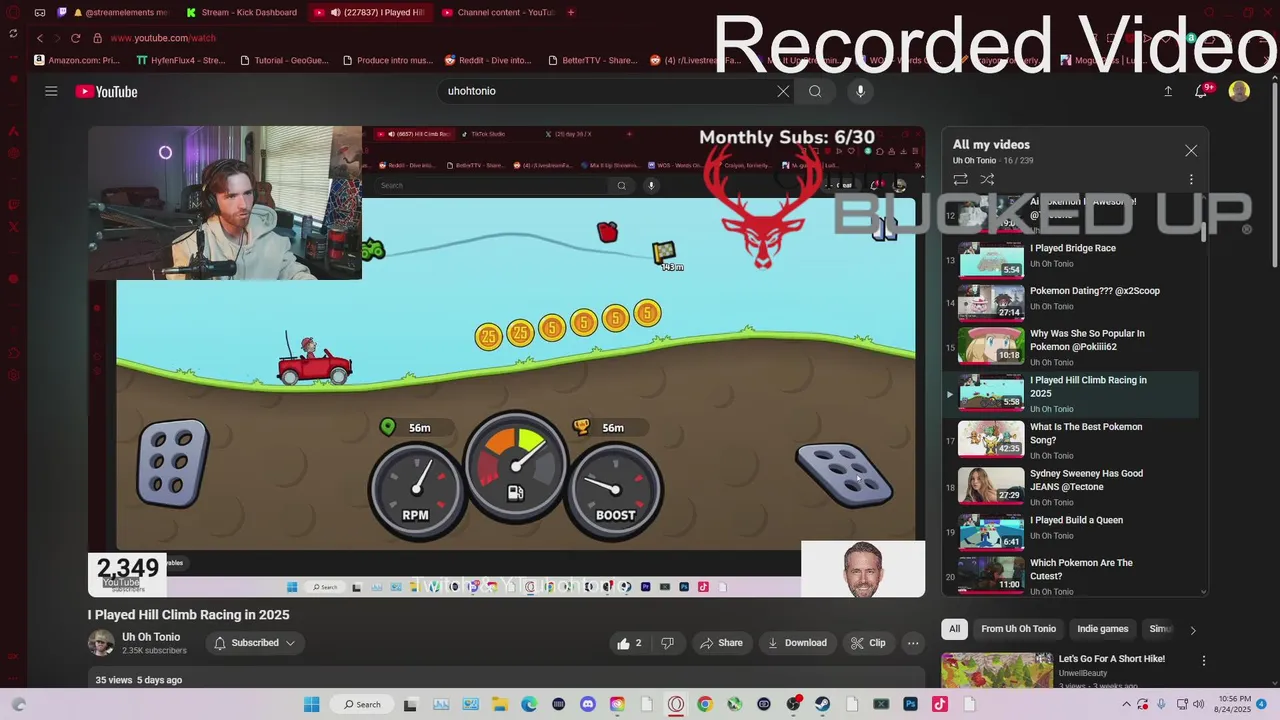Open Let's Go For A Short Hike recommendation
This screenshot has height=720, width=1280.
[x=1111, y=659]
